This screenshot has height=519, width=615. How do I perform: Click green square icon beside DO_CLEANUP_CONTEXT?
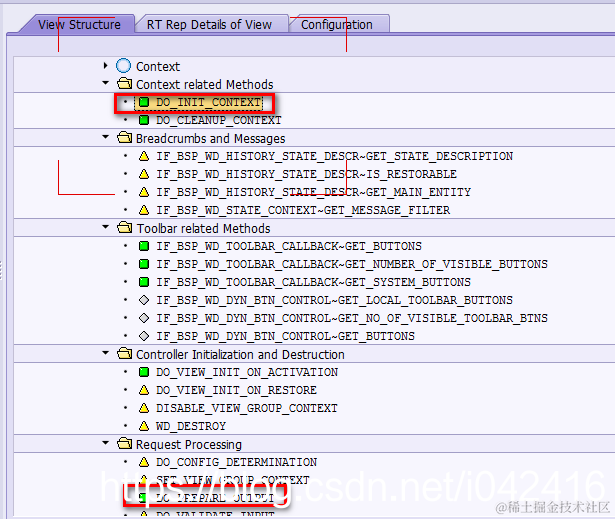click(144, 120)
